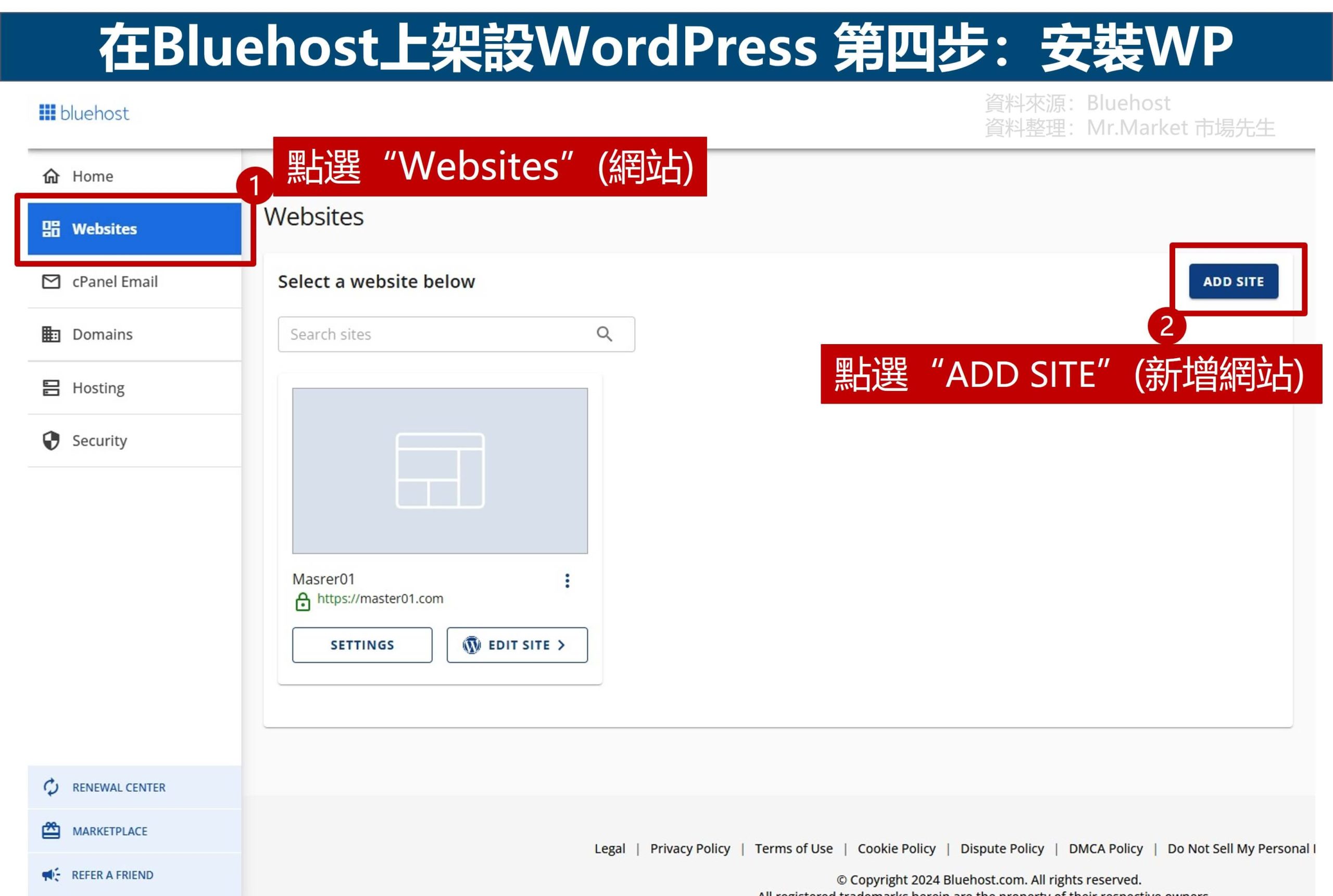Click the 'Select a website below' text
1333x896 pixels.
[376, 282]
